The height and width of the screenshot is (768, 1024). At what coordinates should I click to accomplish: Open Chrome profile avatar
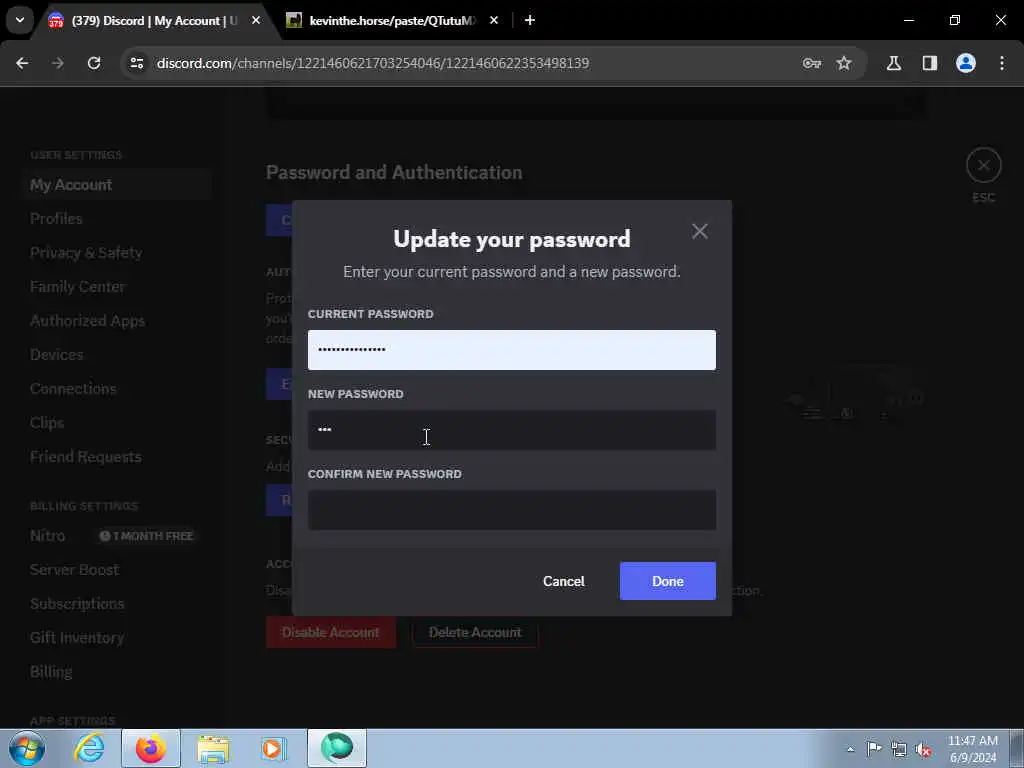point(965,63)
